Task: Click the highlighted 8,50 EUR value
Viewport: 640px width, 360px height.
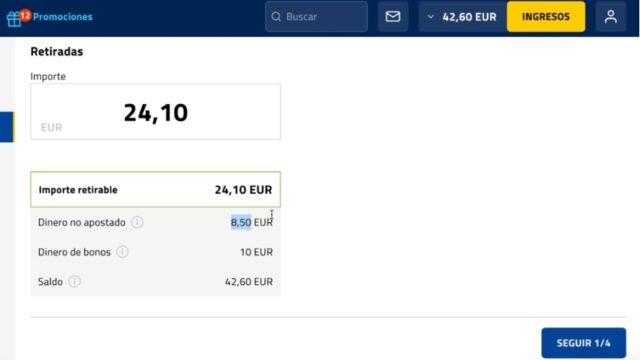Action: coord(251,222)
